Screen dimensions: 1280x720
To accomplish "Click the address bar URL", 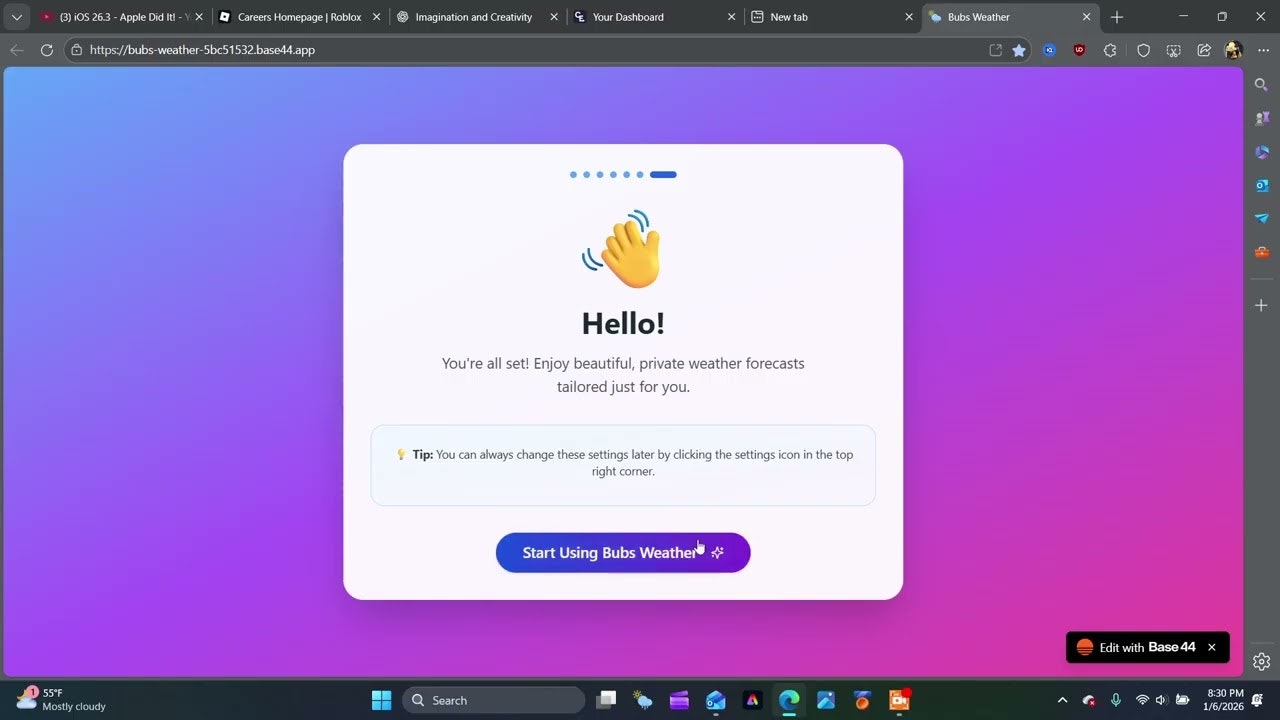I will (202, 50).
